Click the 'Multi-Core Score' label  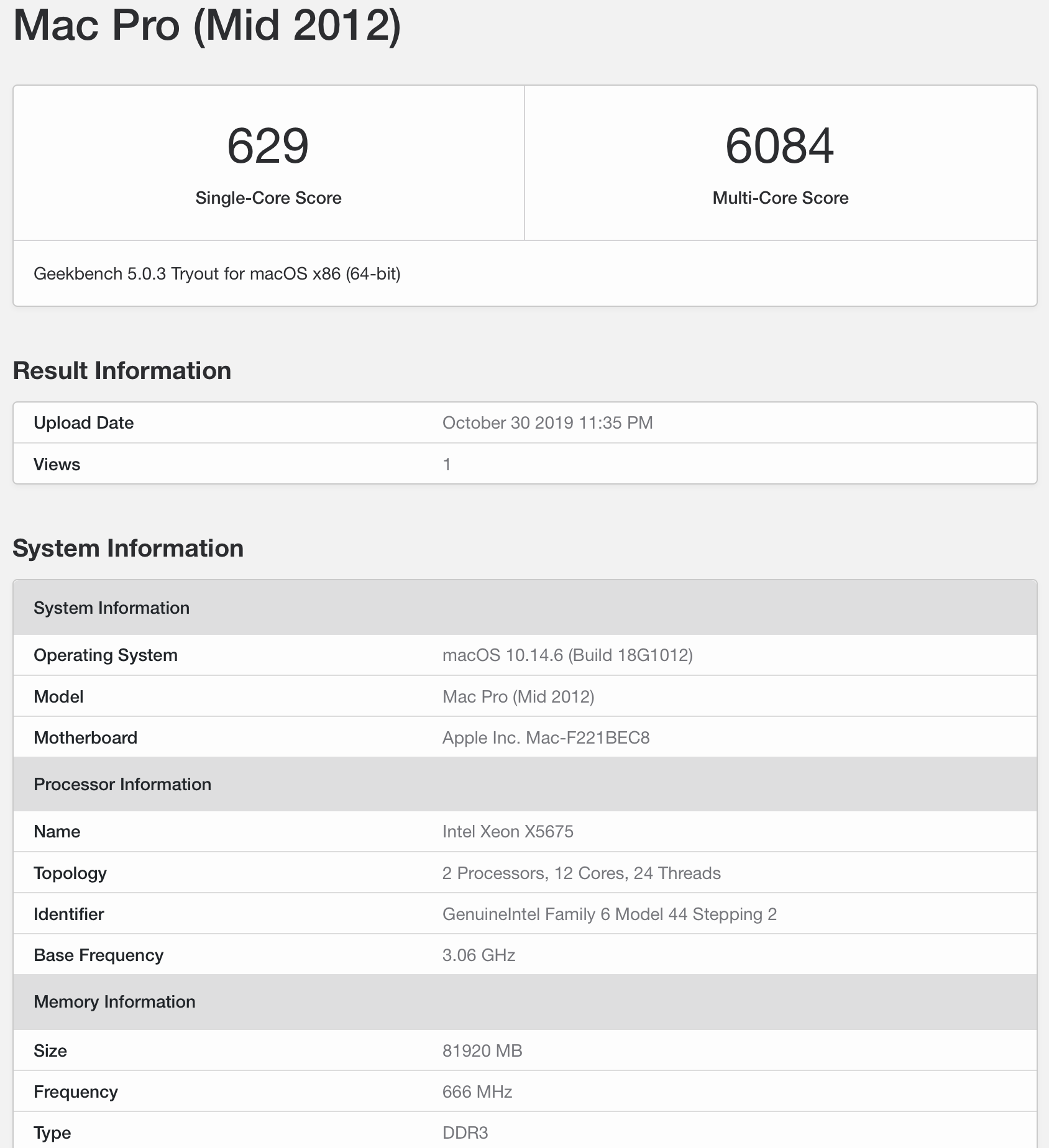pyautogui.click(x=781, y=198)
